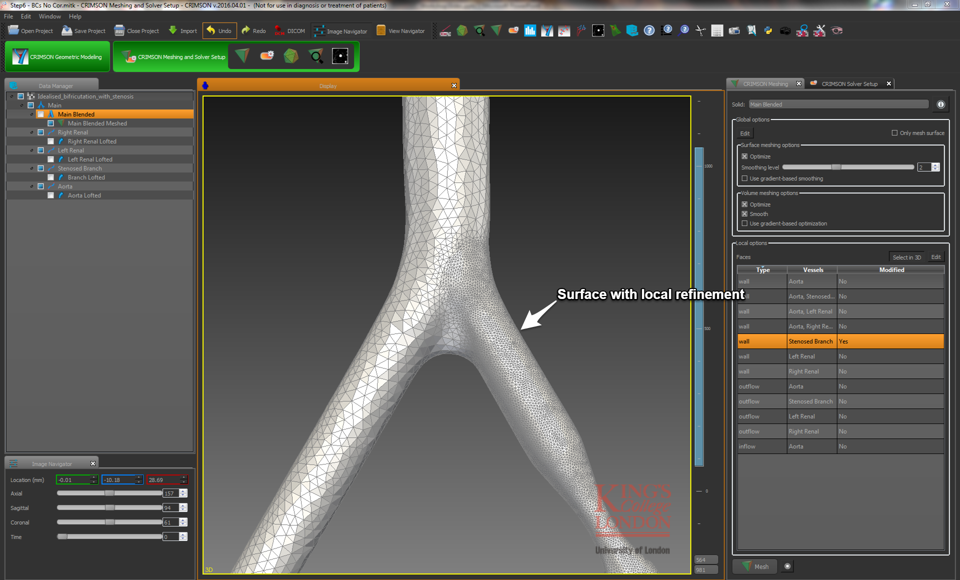Switch to CRIMSON Solver Setup tab
The image size is (960, 580).
[x=848, y=84]
